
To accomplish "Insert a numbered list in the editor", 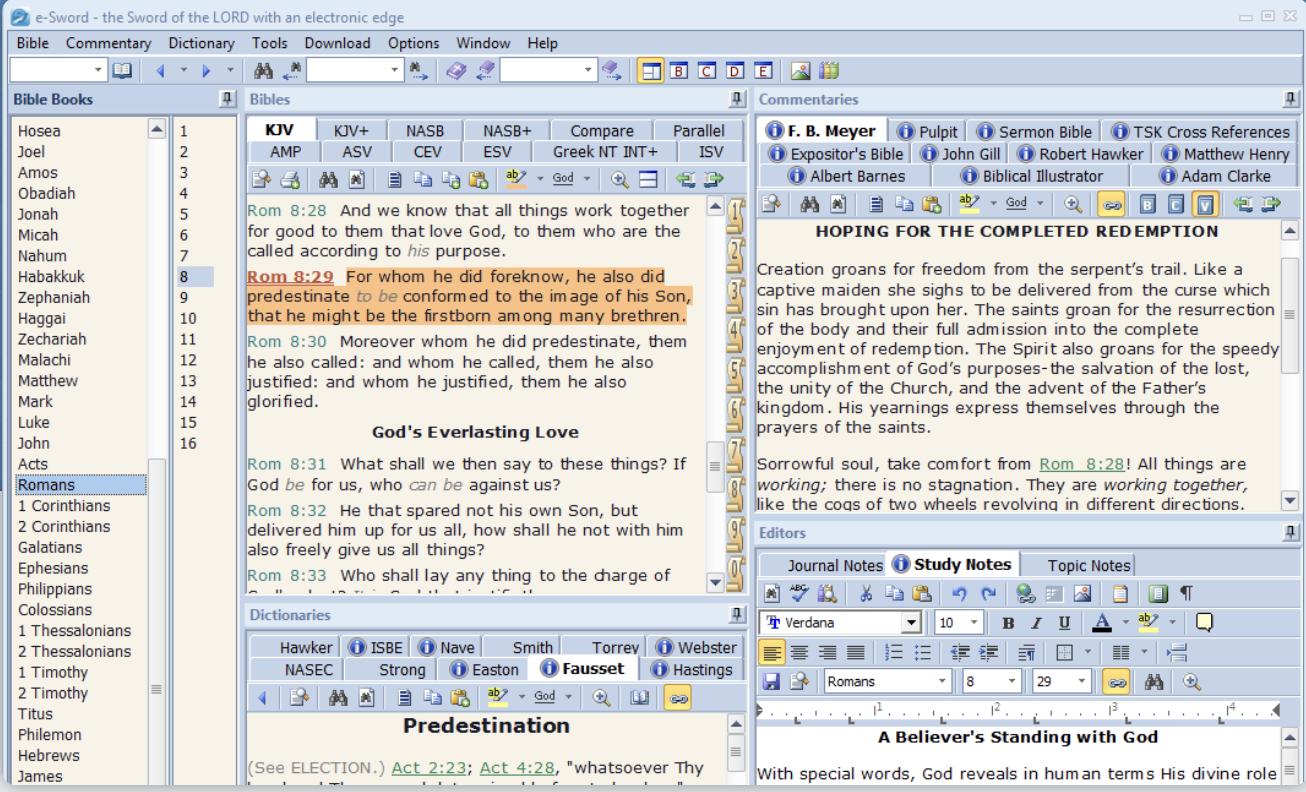I will coord(894,652).
